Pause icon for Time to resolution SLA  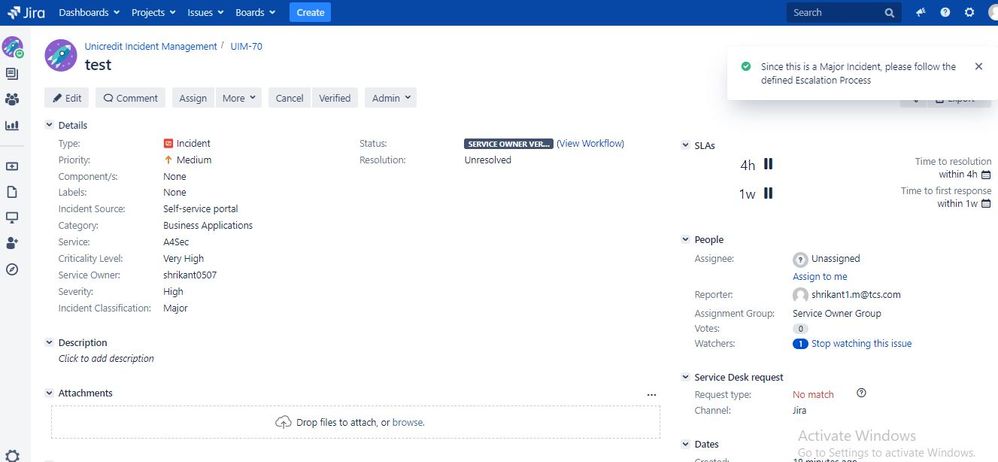click(x=768, y=164)
